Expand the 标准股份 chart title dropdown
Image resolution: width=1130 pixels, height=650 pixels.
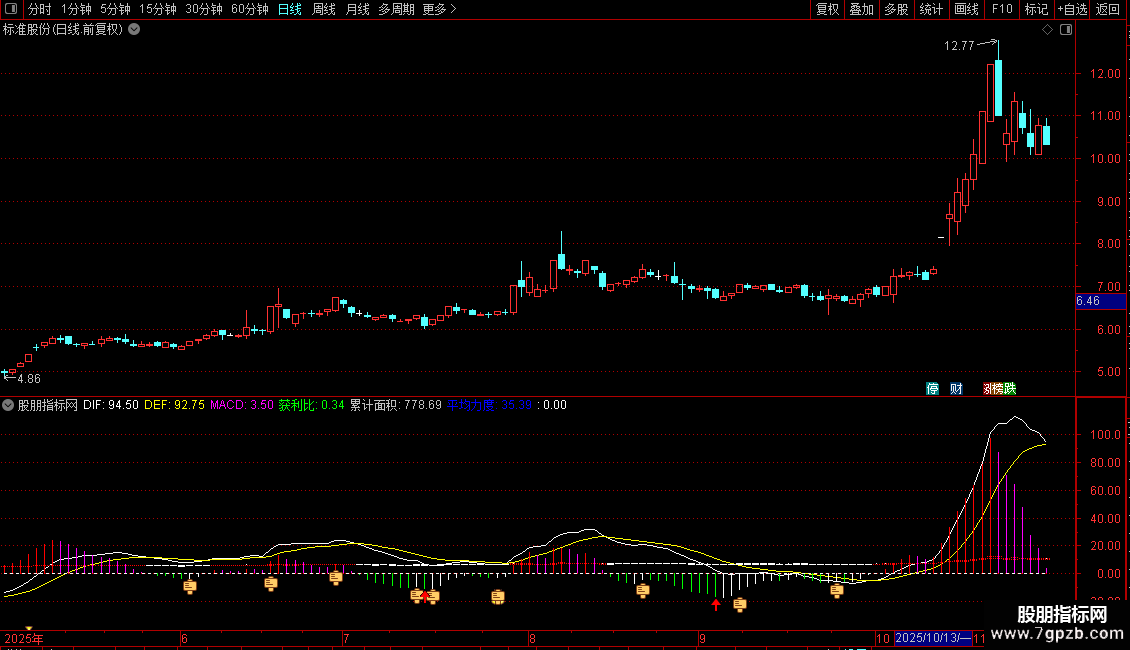[134, 29]
